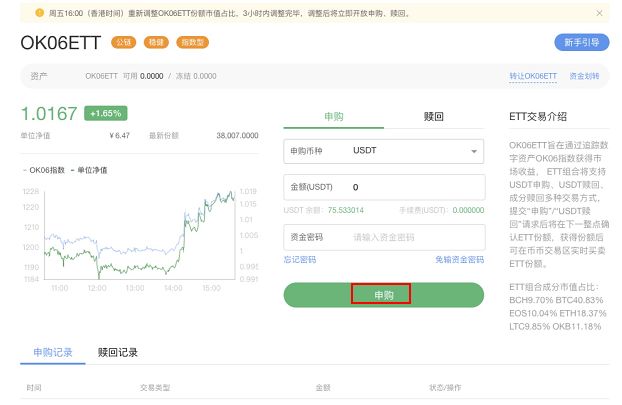The height and width of the screenshot is (405, 622).
Task: Click the OK06ETT page title
Action: [61, 42]
